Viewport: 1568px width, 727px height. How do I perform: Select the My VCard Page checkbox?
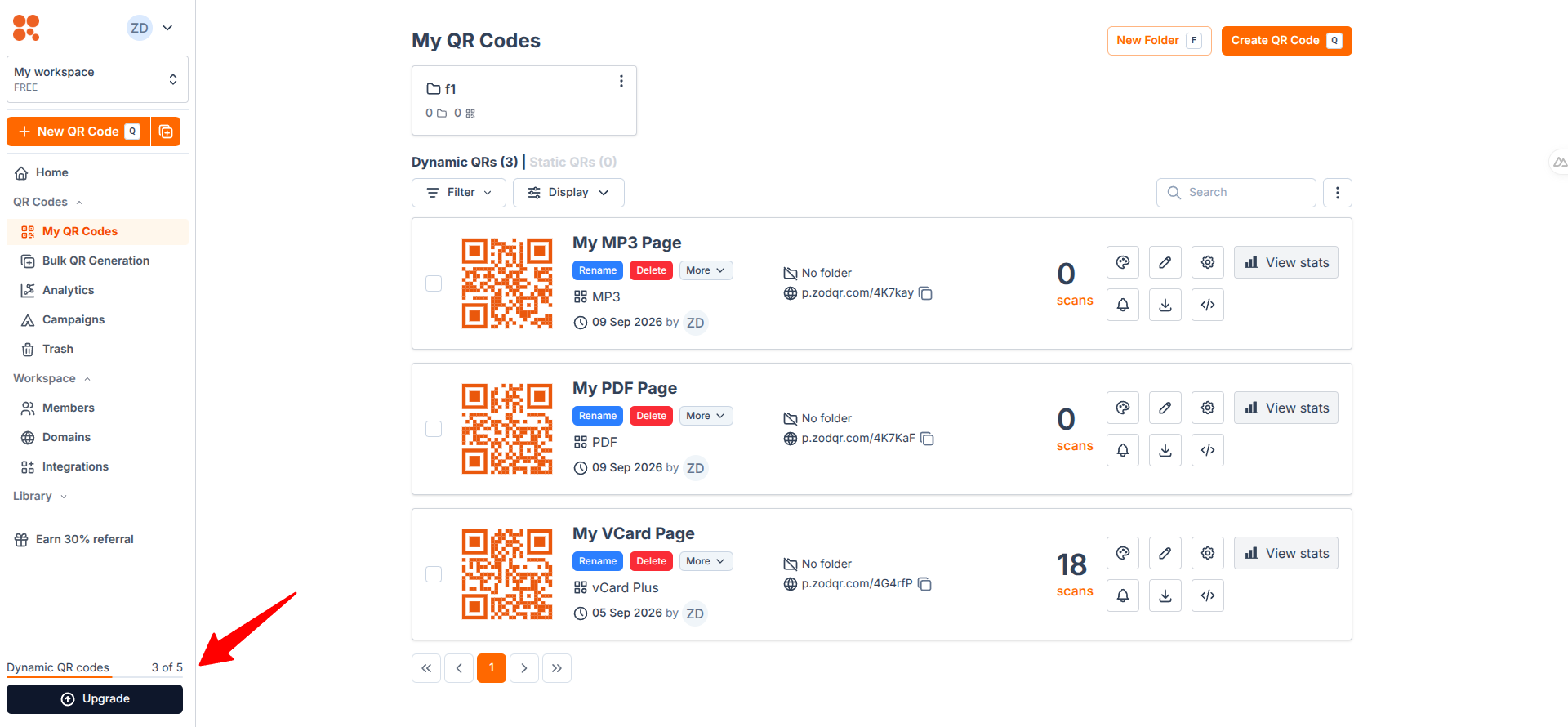[x=434, y=574]
